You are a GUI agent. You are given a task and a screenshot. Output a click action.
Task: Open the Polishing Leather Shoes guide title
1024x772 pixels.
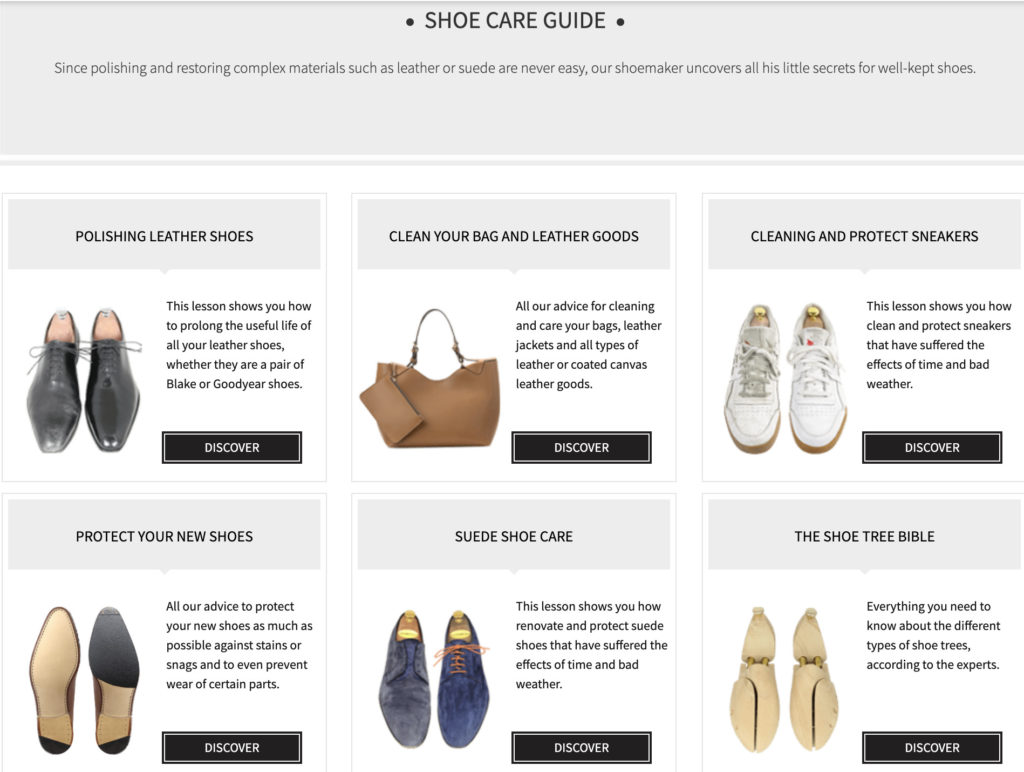click(x=163, y=236)
